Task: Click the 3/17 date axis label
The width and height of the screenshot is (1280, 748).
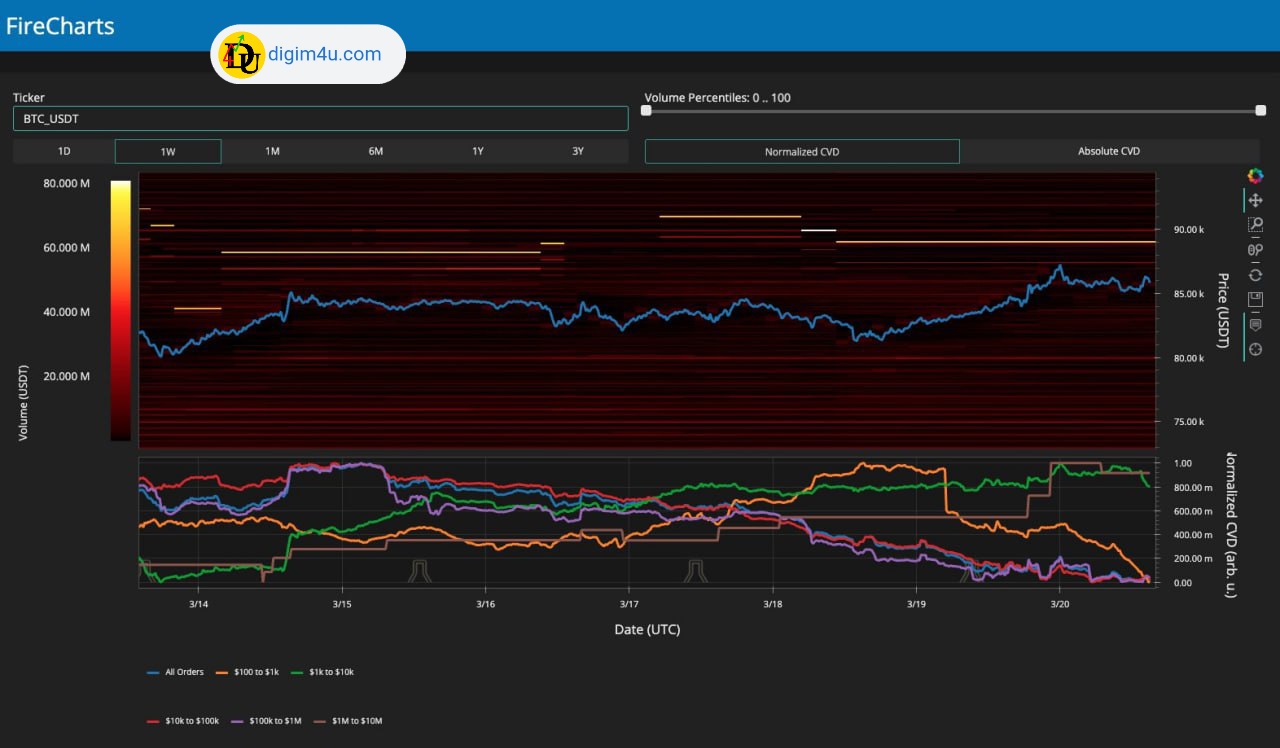Action: point(628,604)
